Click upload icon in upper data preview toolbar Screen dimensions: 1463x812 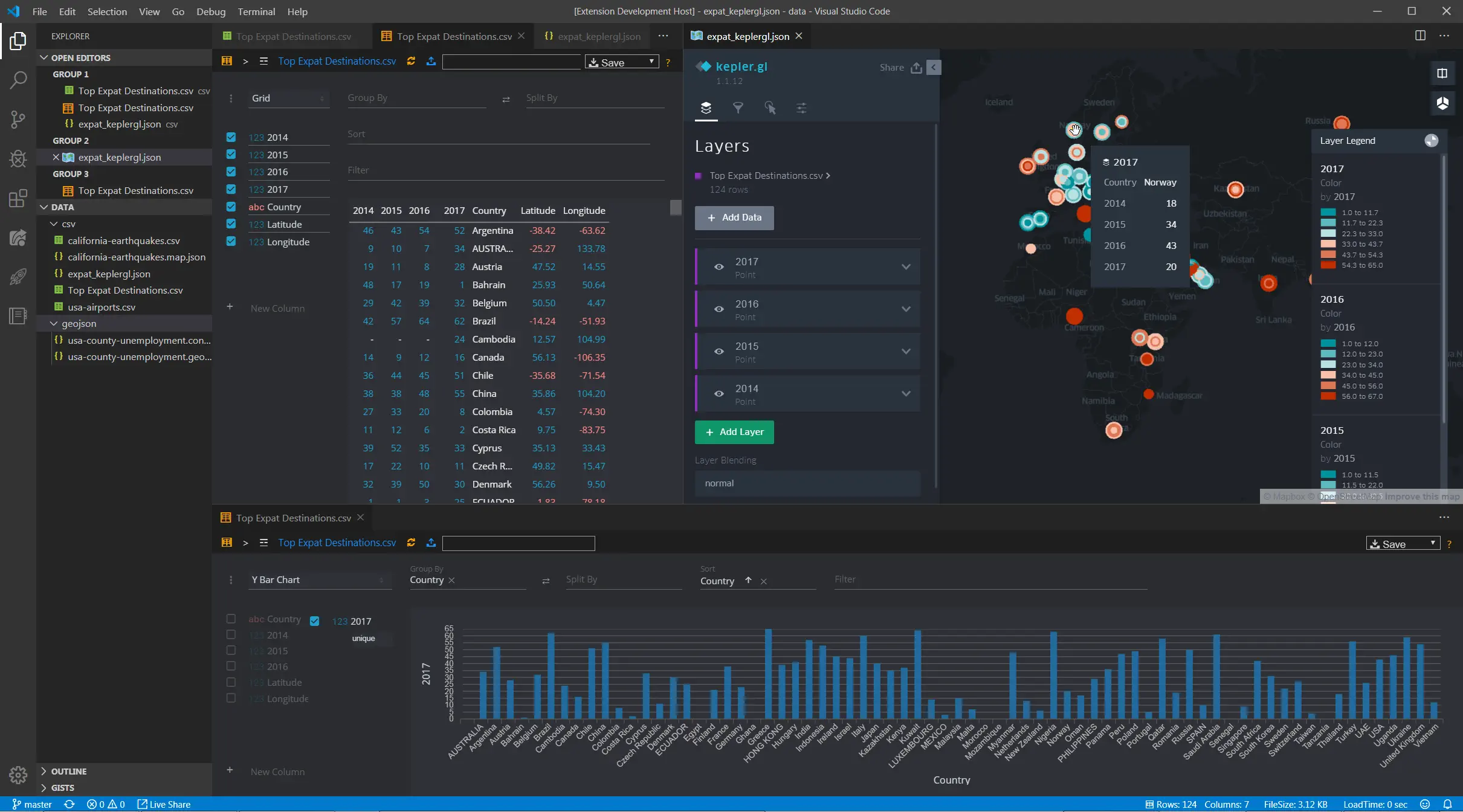[431, 62]
